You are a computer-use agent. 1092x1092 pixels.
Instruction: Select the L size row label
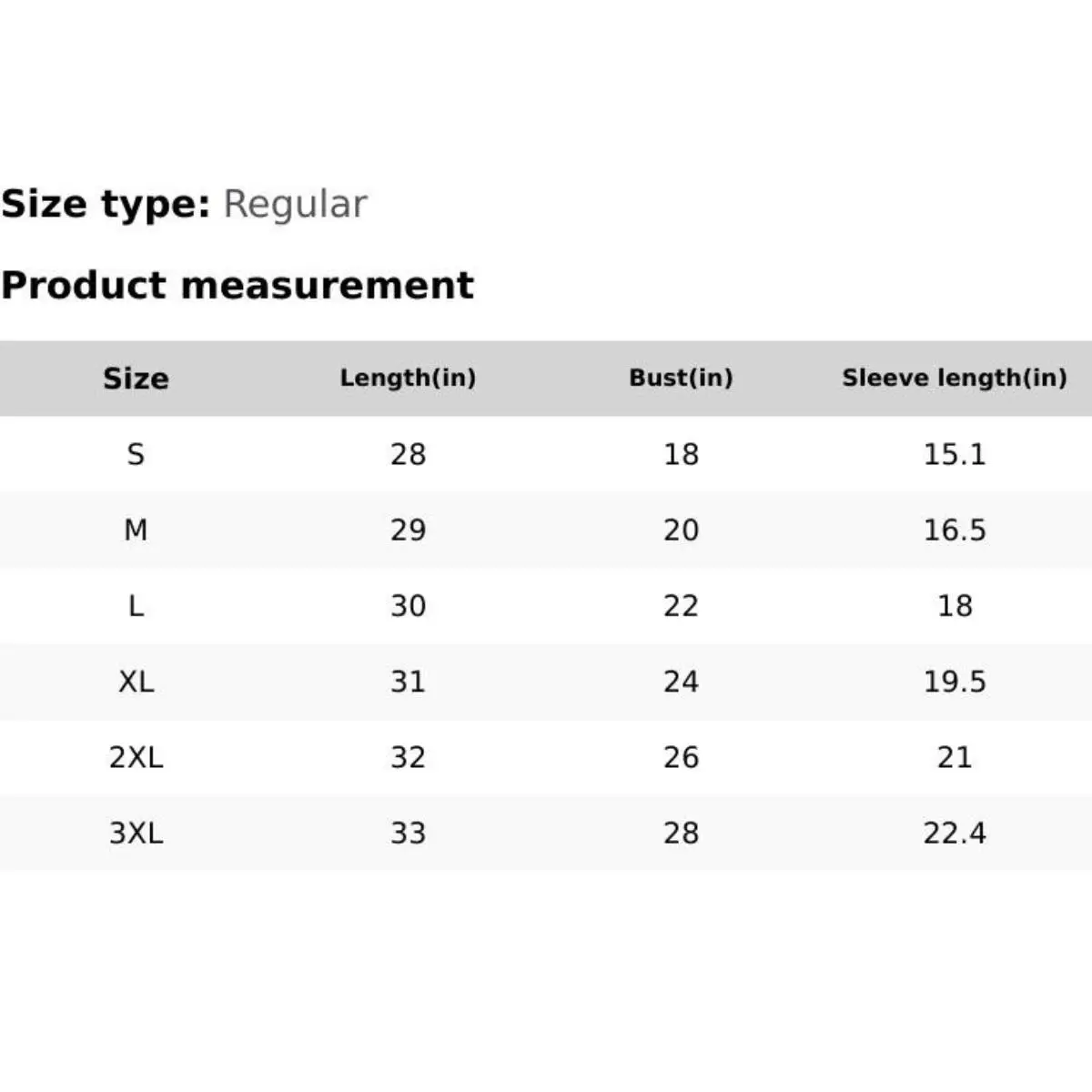click(136, 606)
